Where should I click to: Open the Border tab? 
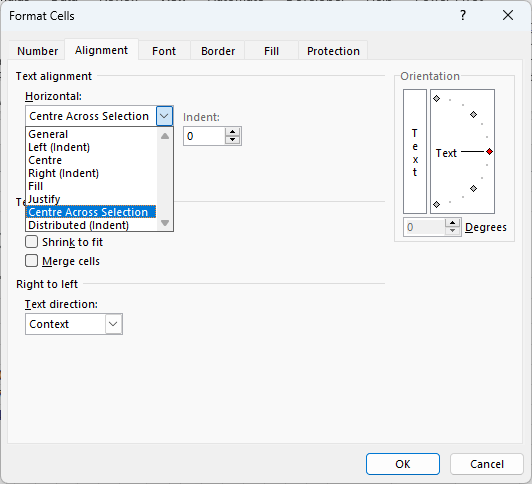pos(218,51)
